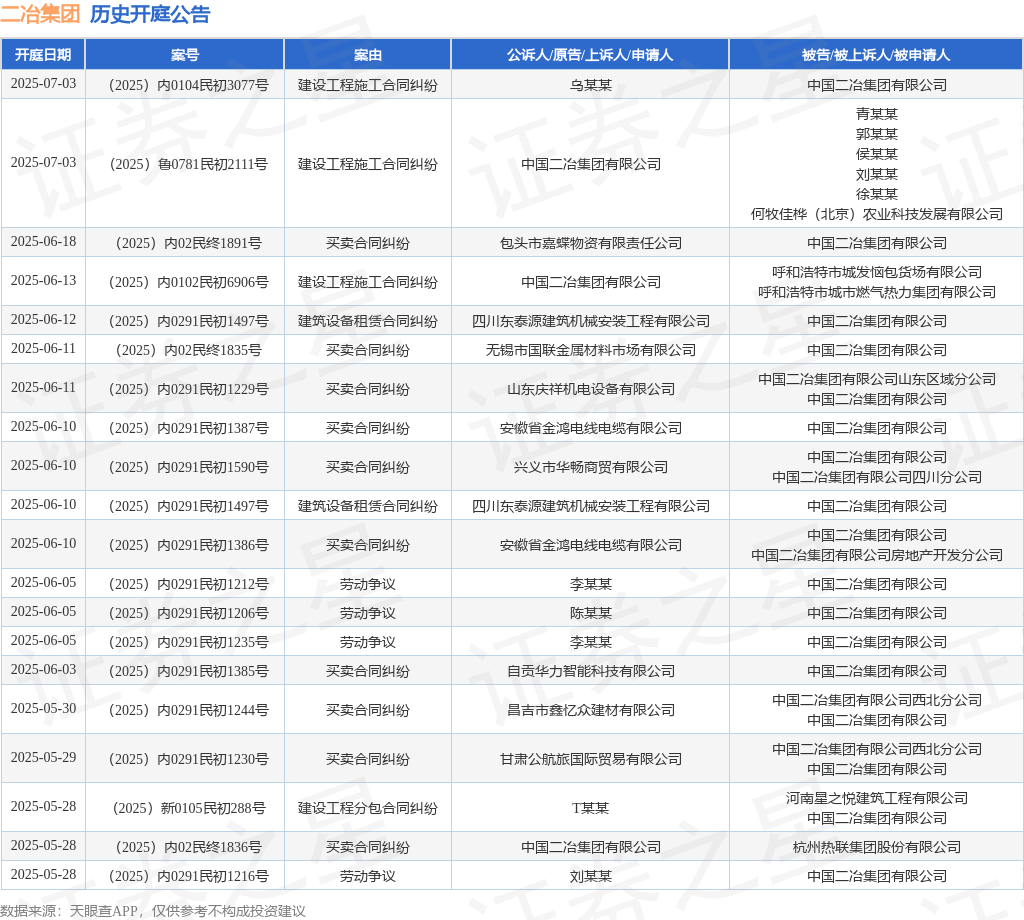This screenshot has height=920, width=1024.
Task: Click case cause 建设工程分包合同纠纷
Action: pos(368,808)
